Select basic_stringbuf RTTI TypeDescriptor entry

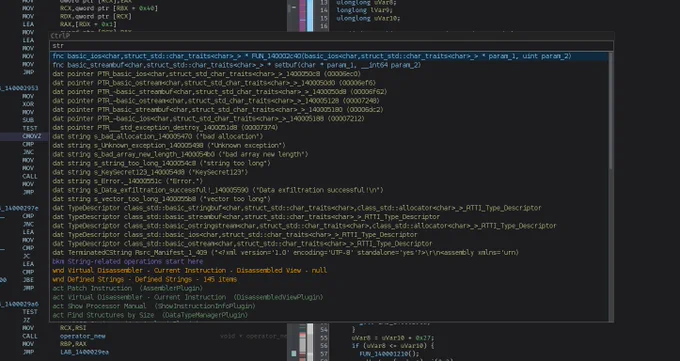[329, 208]
